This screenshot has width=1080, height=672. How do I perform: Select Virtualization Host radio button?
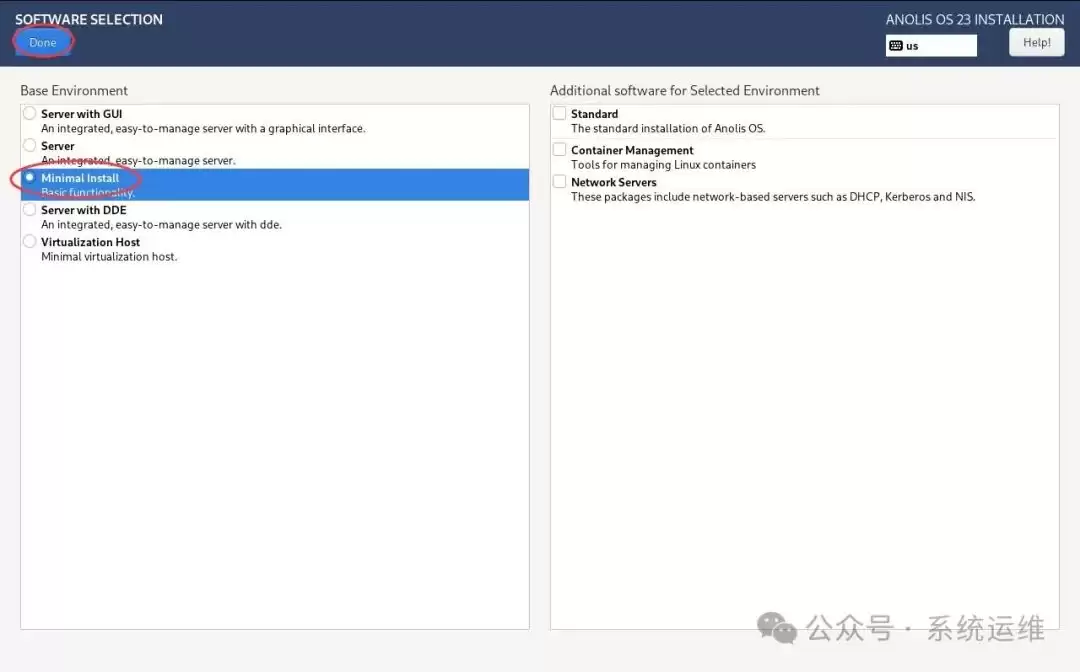[x=30, y=241]
